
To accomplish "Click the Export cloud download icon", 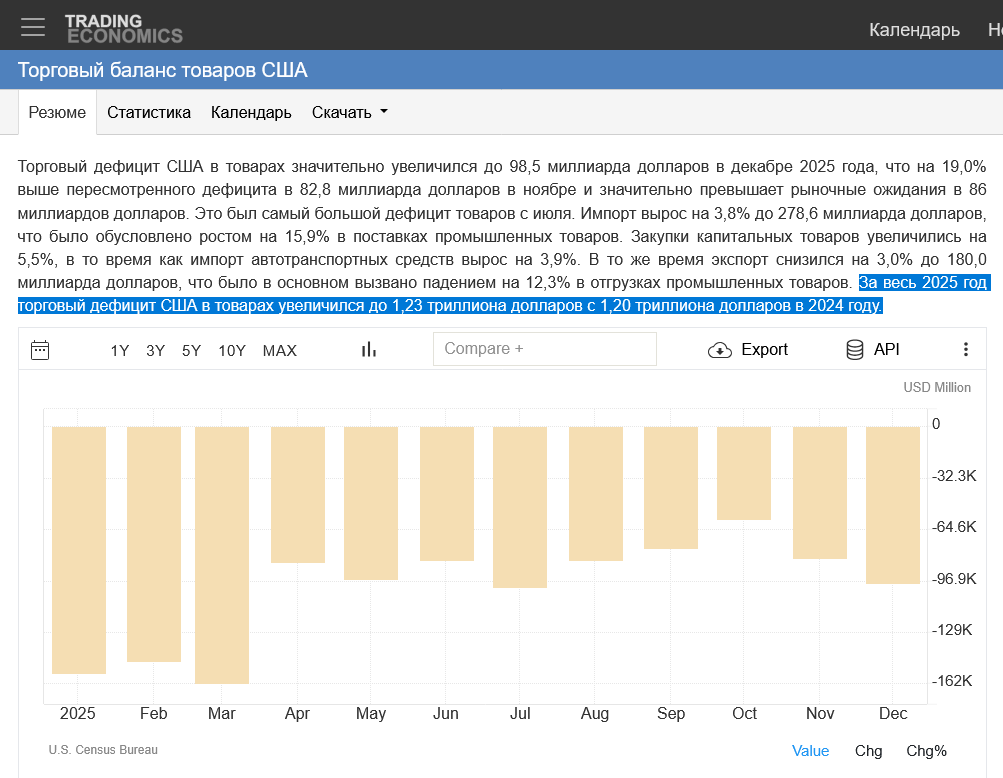I will (x=720, y=350).
